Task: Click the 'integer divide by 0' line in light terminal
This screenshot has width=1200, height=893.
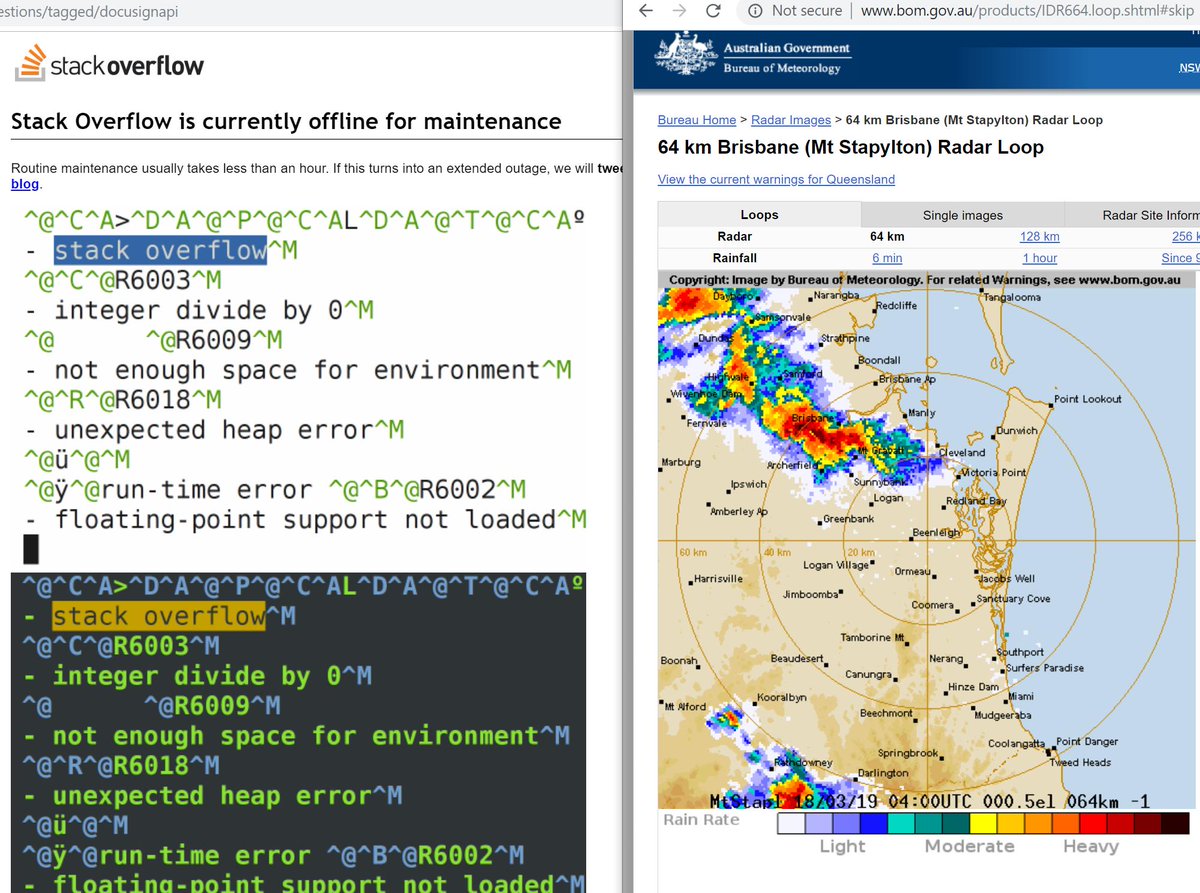Action: [200, 310]
